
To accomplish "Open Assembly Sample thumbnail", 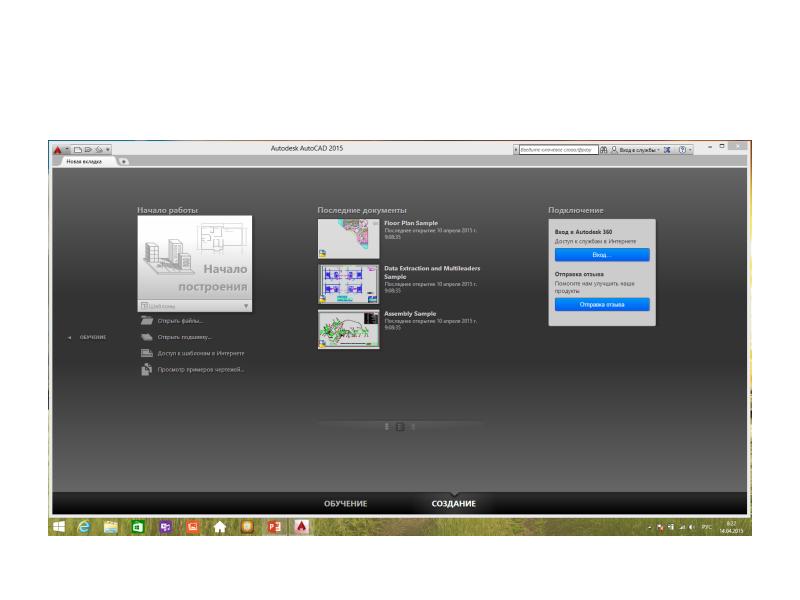I will 348,329.
